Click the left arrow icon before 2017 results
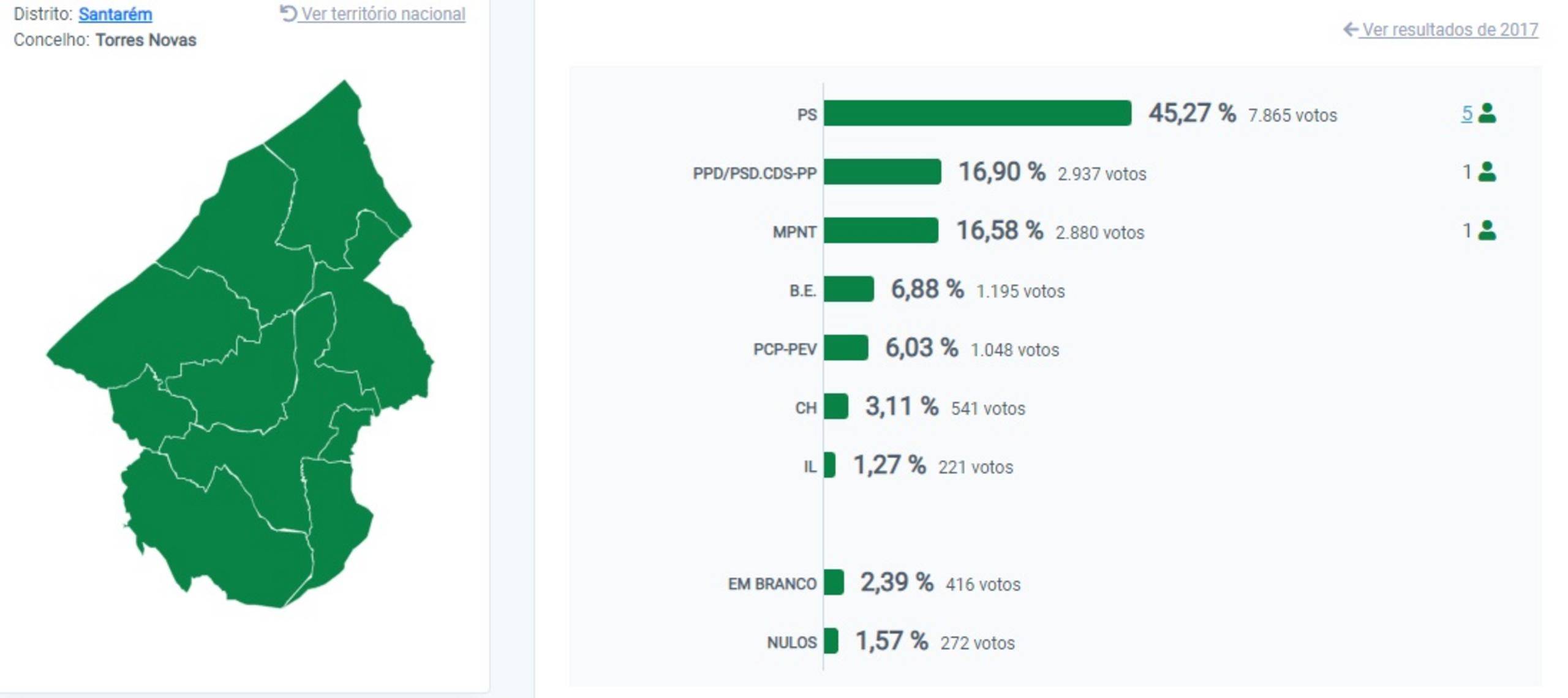 1351,29
